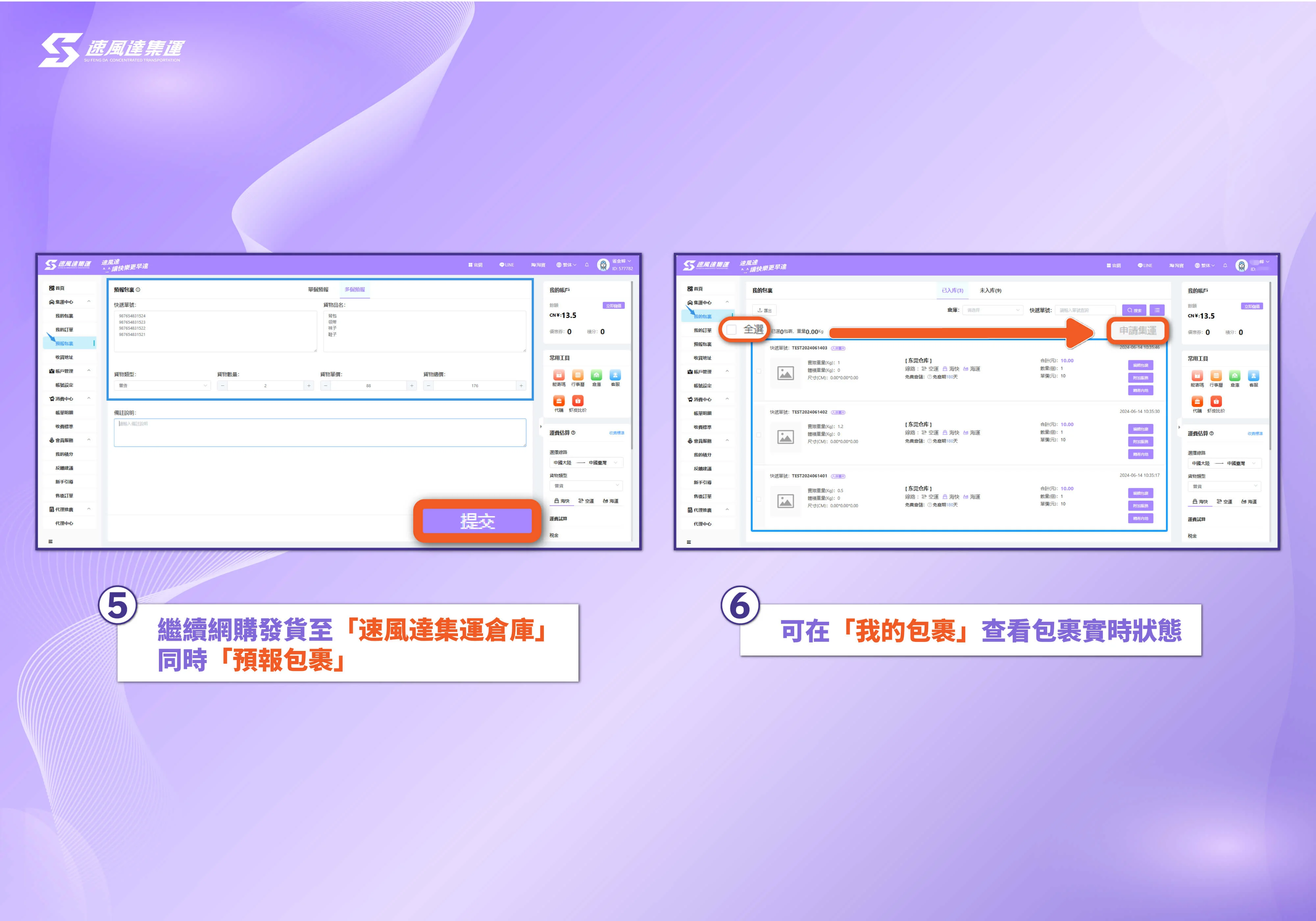The height and width of the screenshot is (921, 1316).
Task: Click notification bell on 我的包裹 page header
Action: coord(1225,265)
